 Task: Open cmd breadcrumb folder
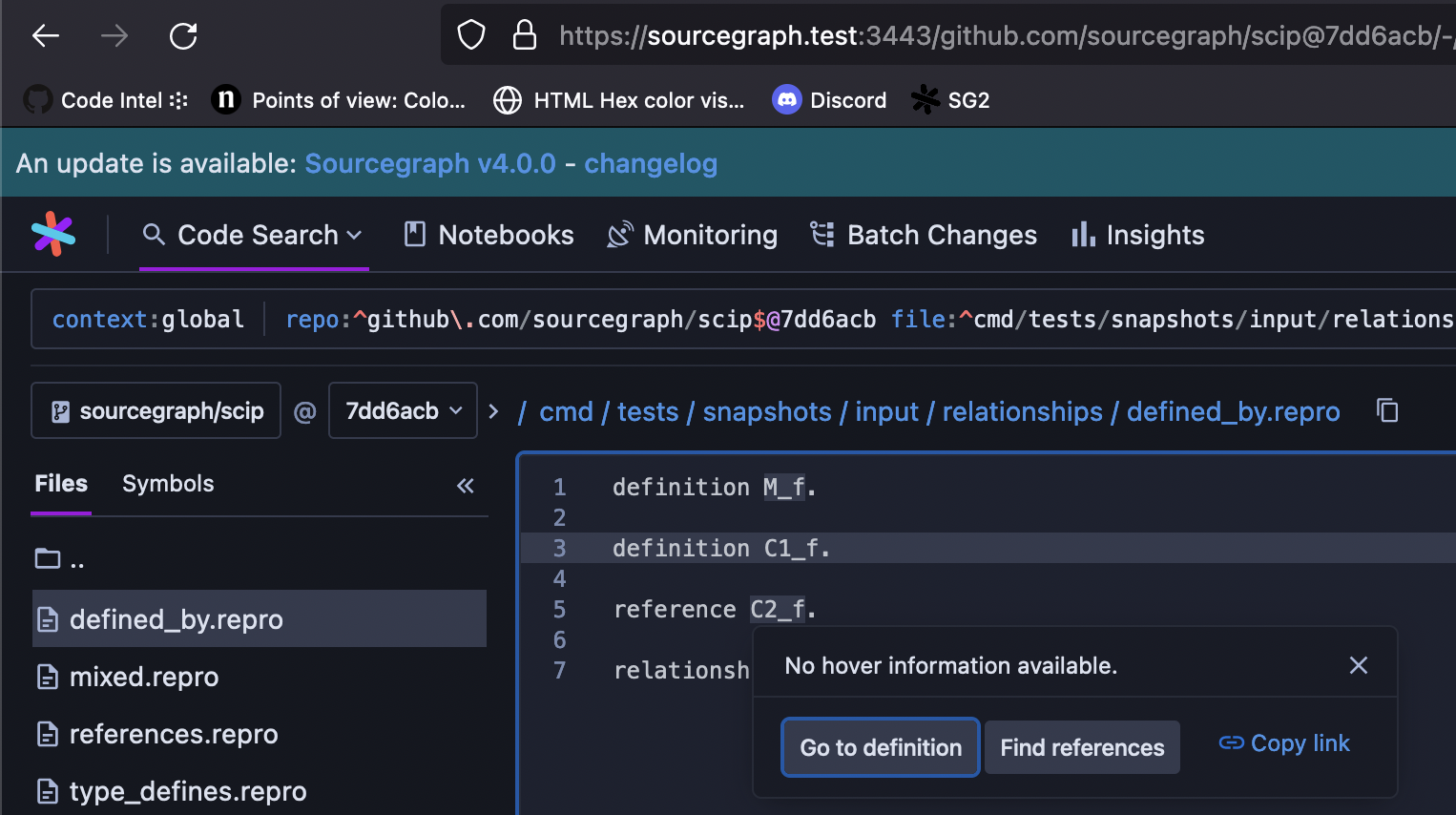566,411
